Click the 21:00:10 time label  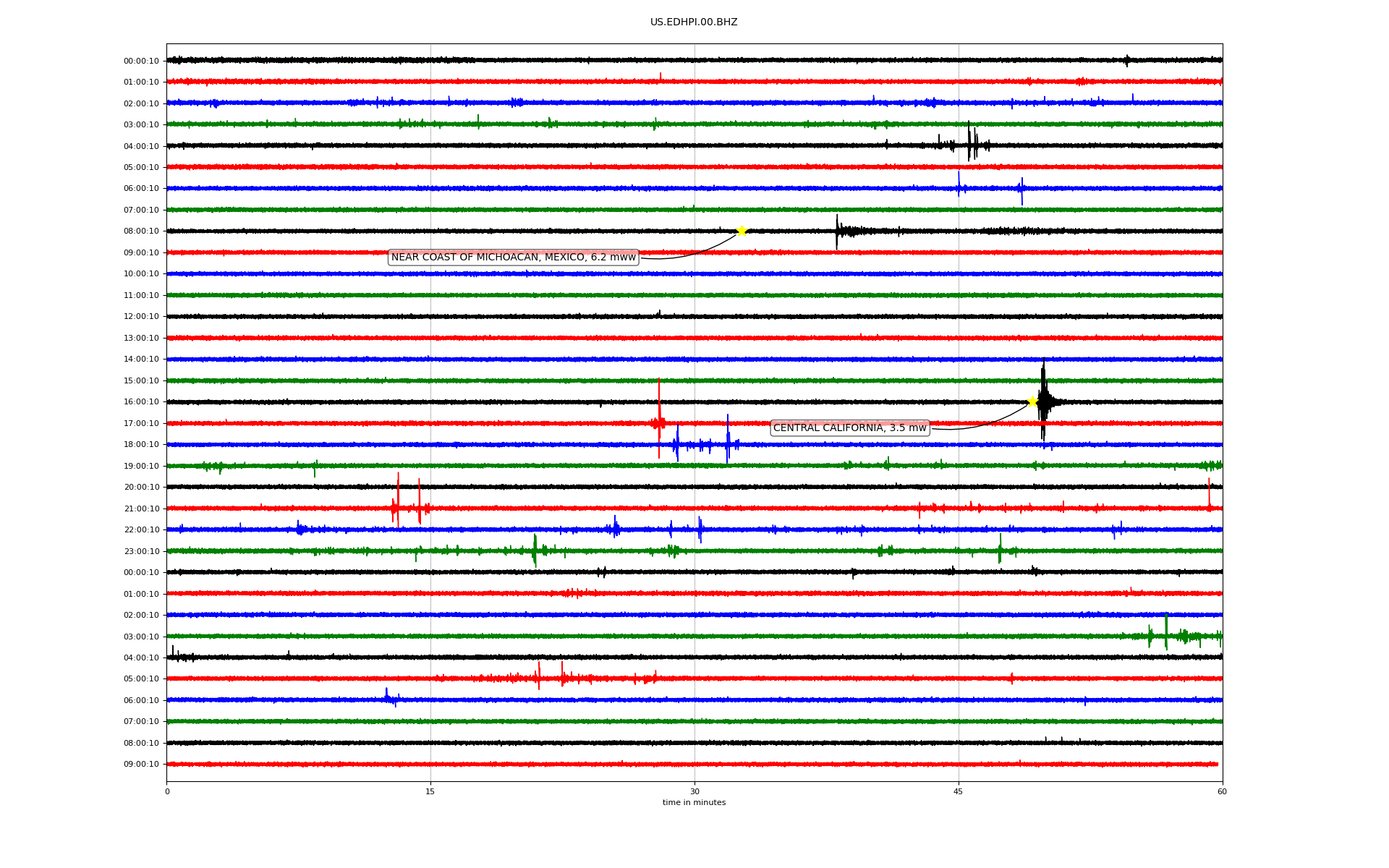pyautogui.click(x=141, y=509)
